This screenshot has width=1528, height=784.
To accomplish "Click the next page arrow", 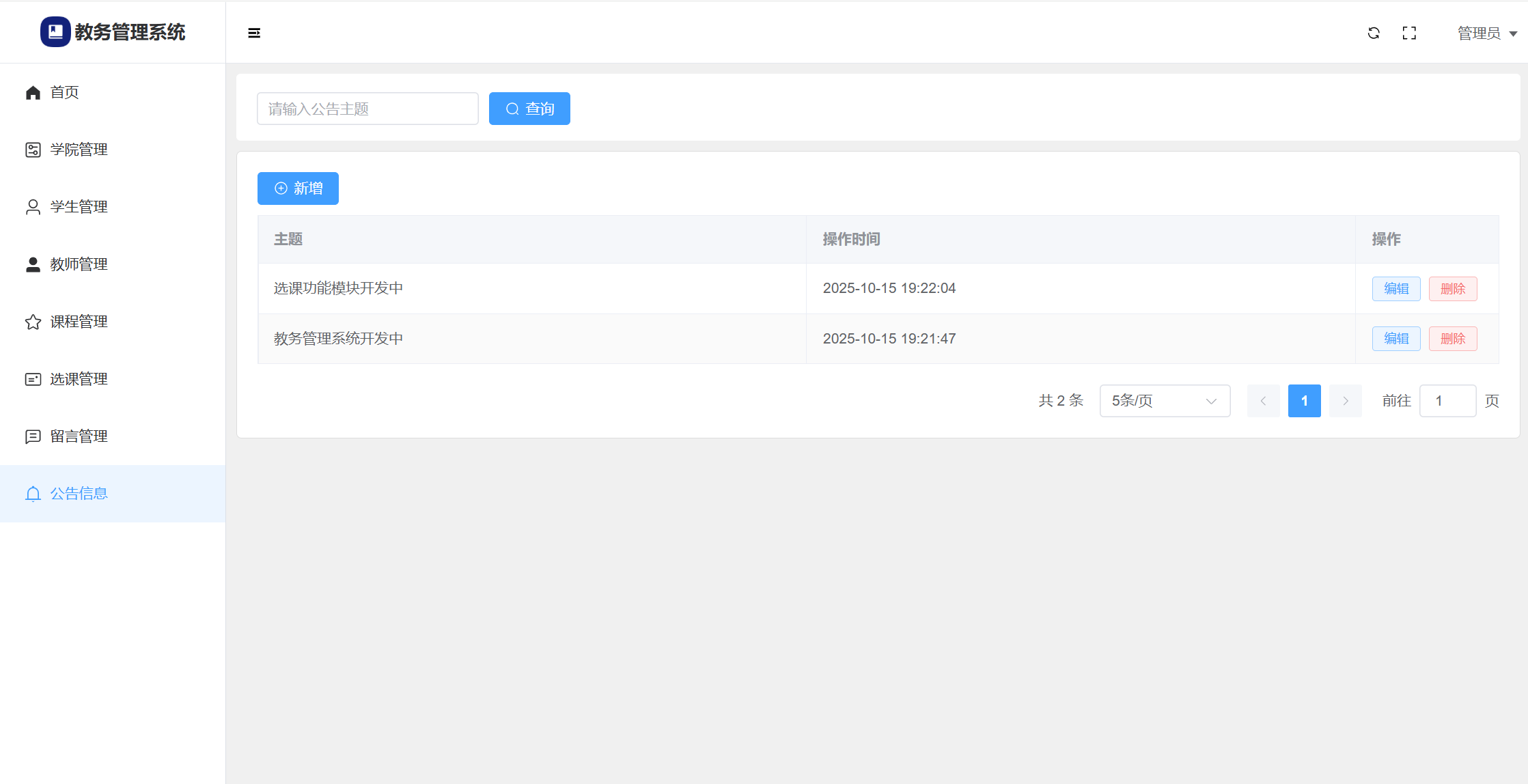I will tap(1345, 401).
